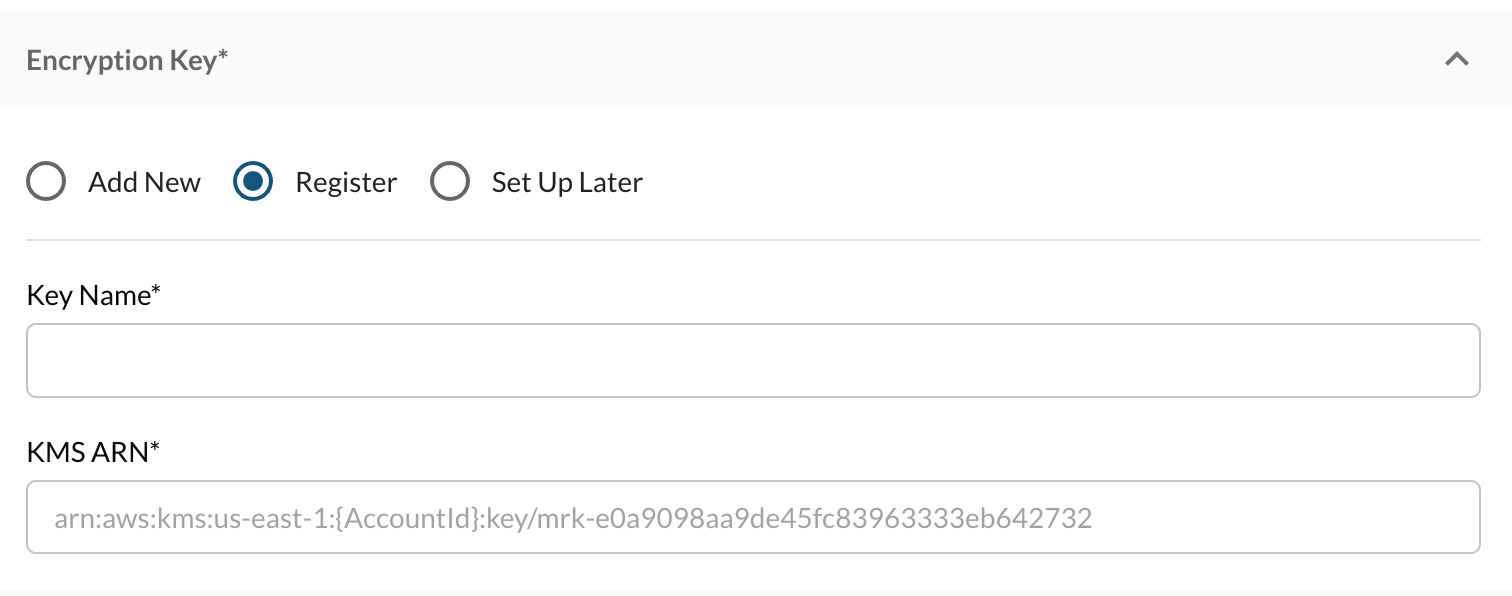Click the right end of Key Name box
The height and width of the screenshot is (596, 1512).
(x=1440, y=360)
